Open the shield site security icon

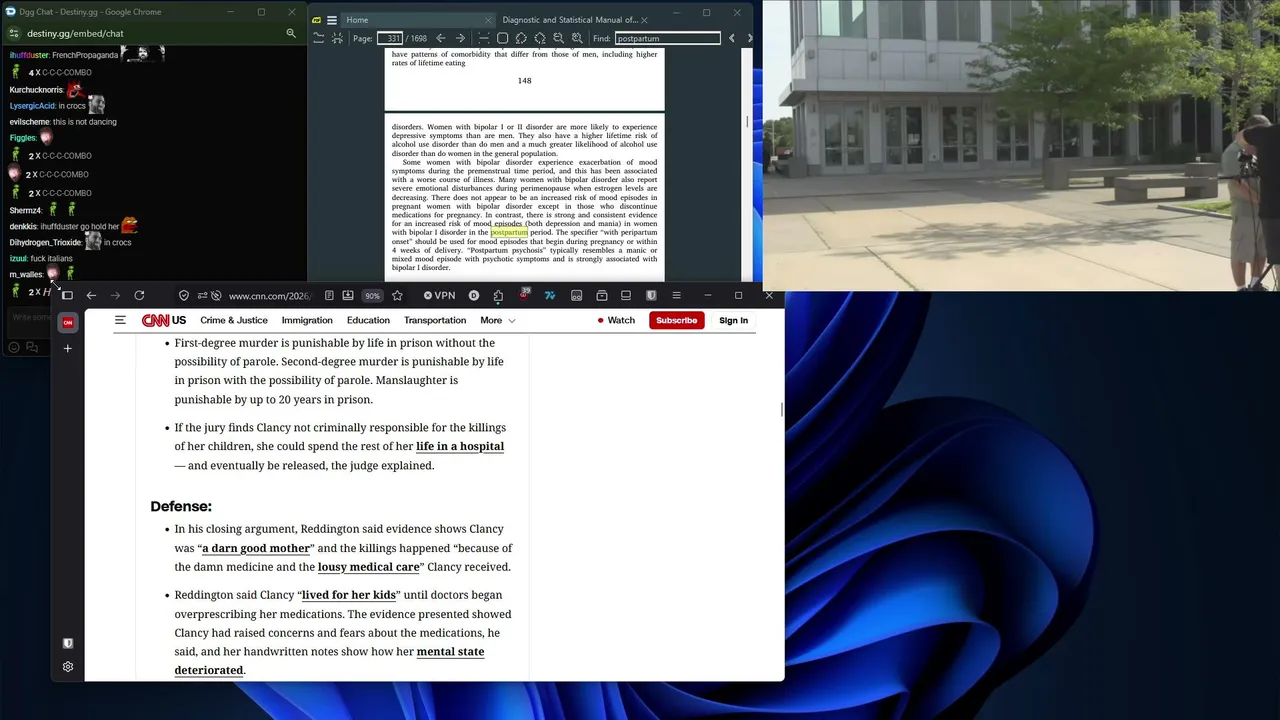pyautogui.click(x=184, y=296)
